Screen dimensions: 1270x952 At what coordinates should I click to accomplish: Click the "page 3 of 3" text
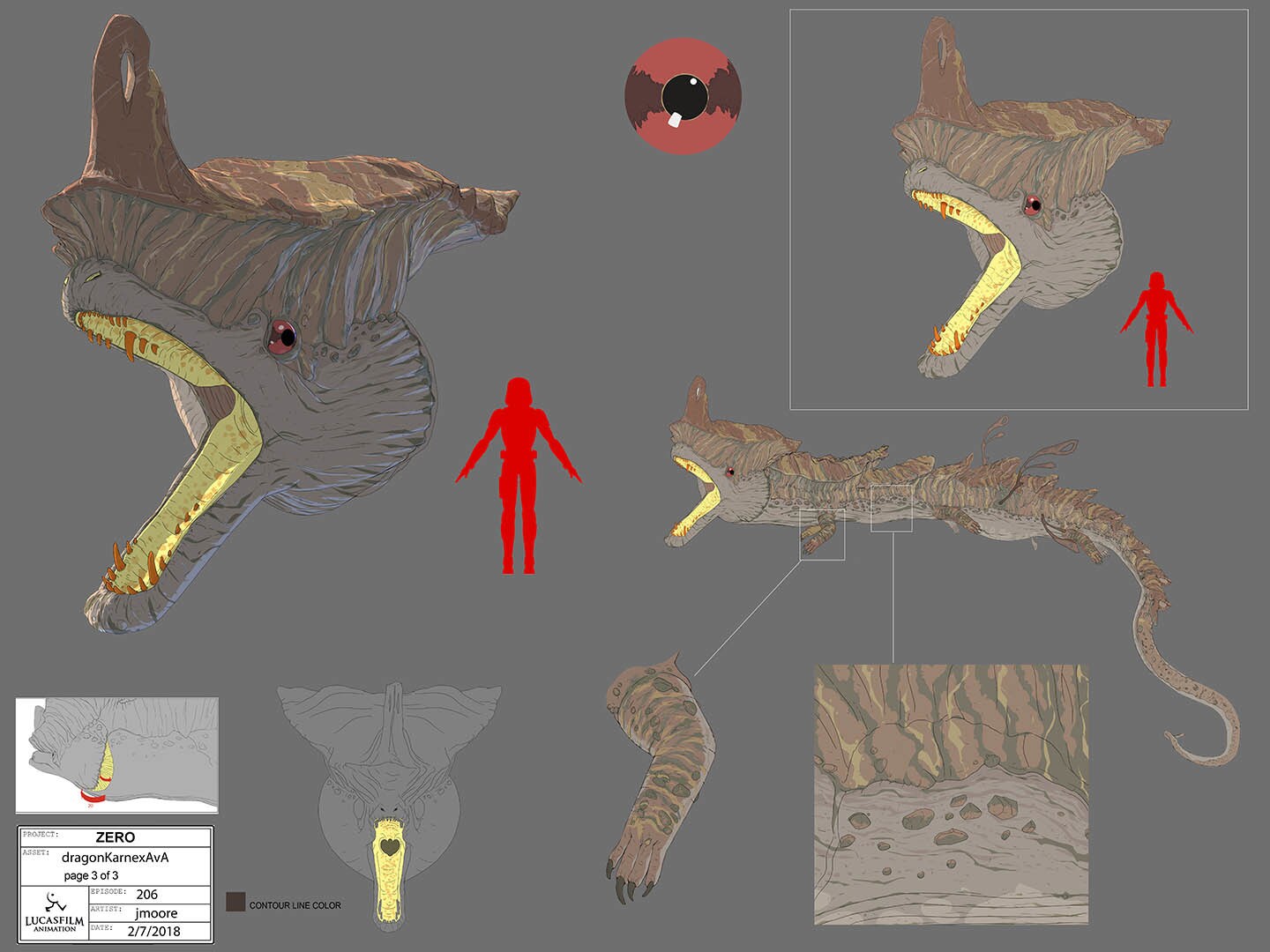click(92, 875)
